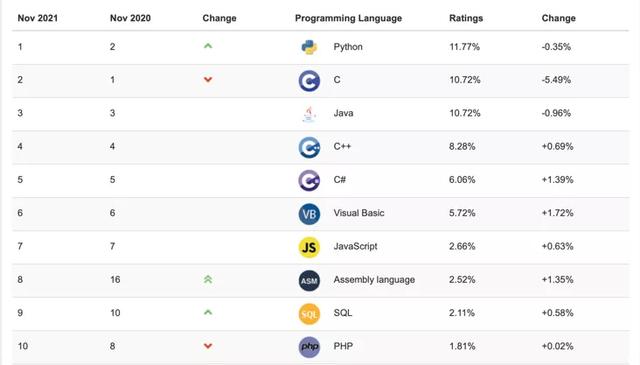Click the dark ASM Assembly icon
The width and height of the screenshot is (640, 365).
click(309, 280)
